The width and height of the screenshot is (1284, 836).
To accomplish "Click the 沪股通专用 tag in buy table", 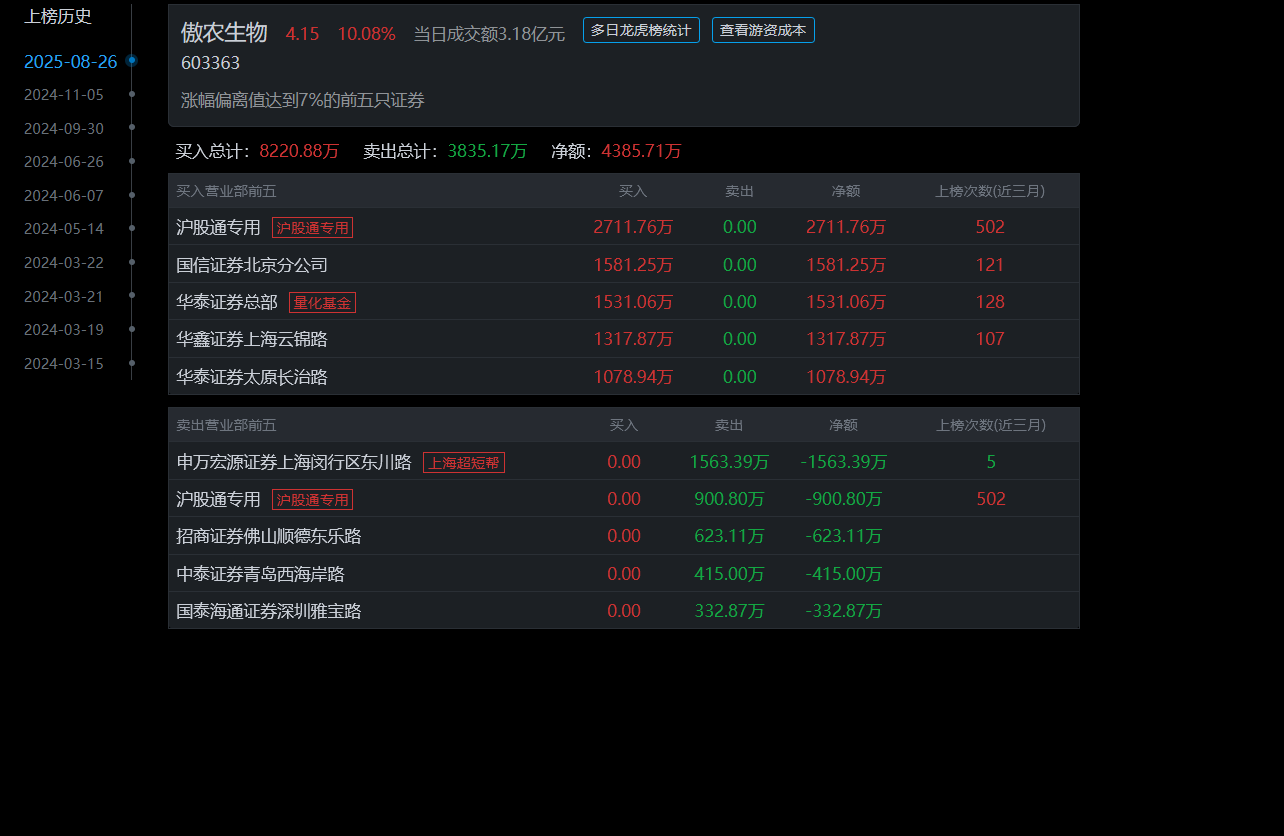I will [x=312, y=228].
